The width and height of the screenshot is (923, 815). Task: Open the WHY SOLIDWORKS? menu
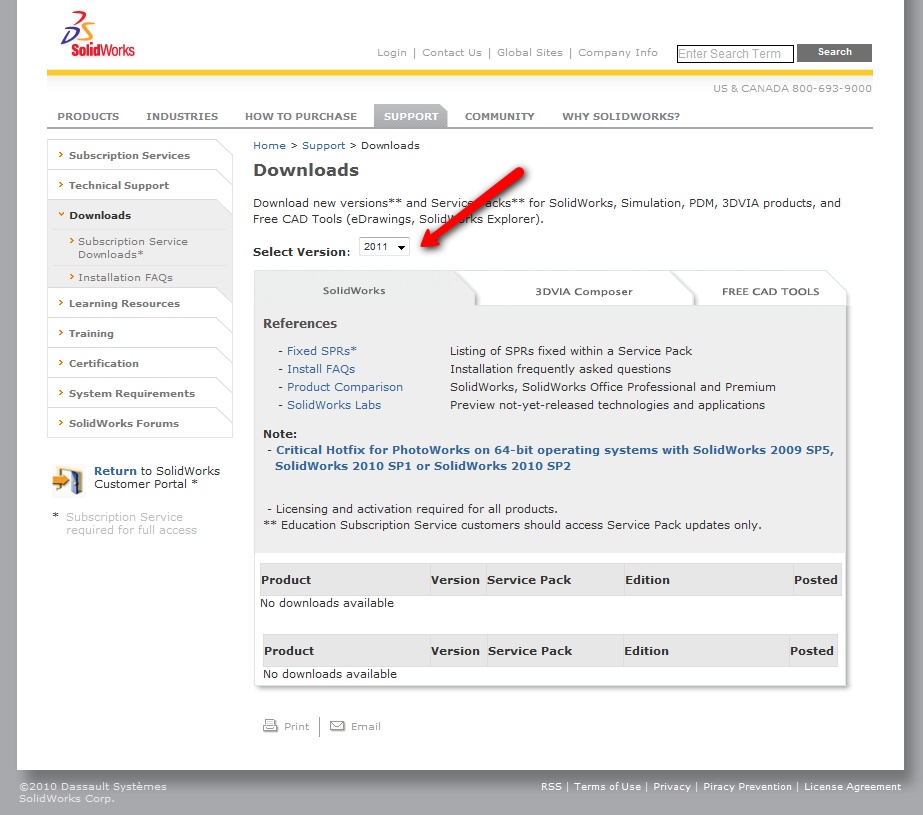(x=621, y=117)
